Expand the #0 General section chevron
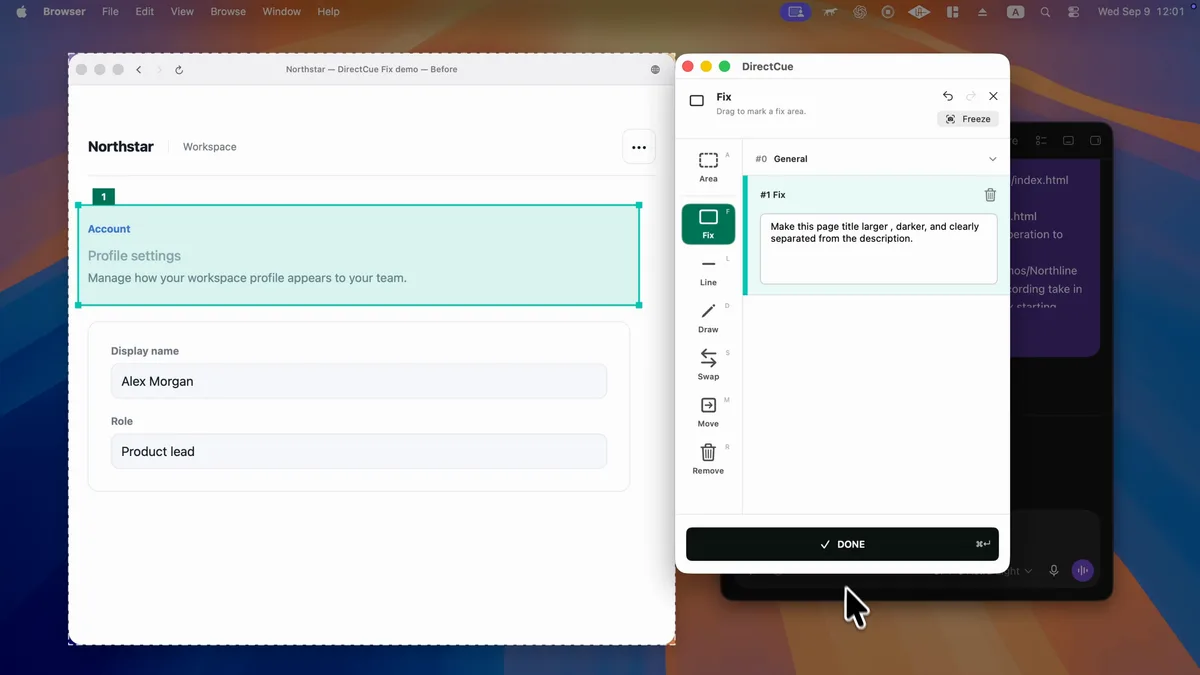This screenshot has width=1200, height=675. tap(992, 159)
